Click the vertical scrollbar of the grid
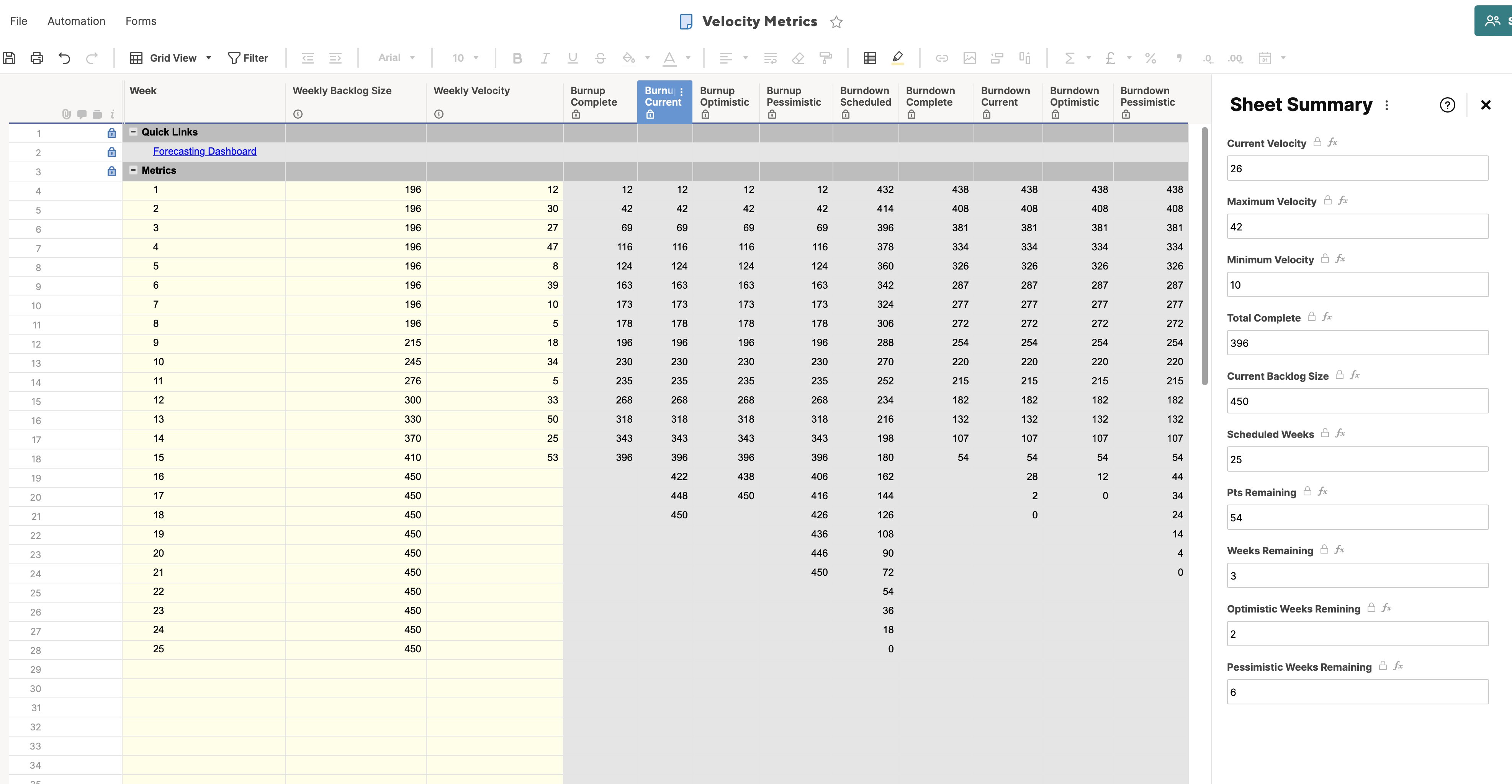 click(1204, 256)
